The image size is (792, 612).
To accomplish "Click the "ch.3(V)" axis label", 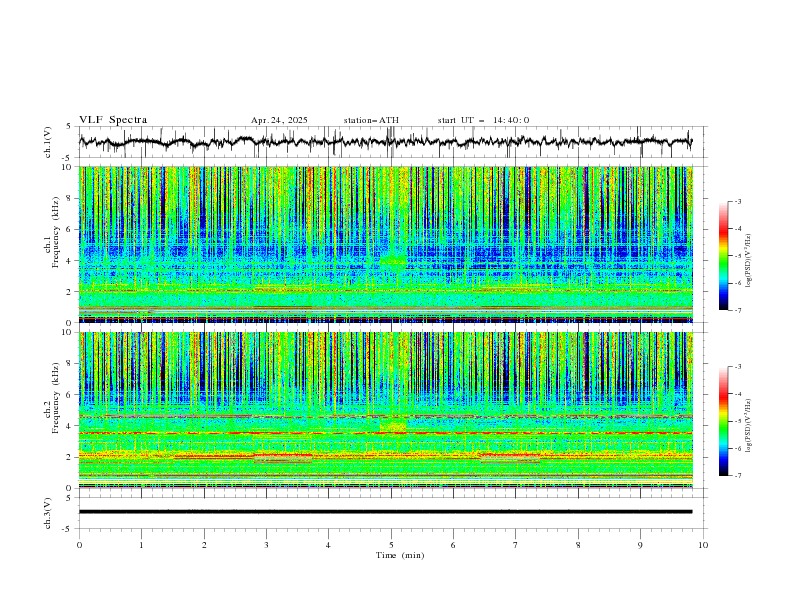I will (48, 513).
